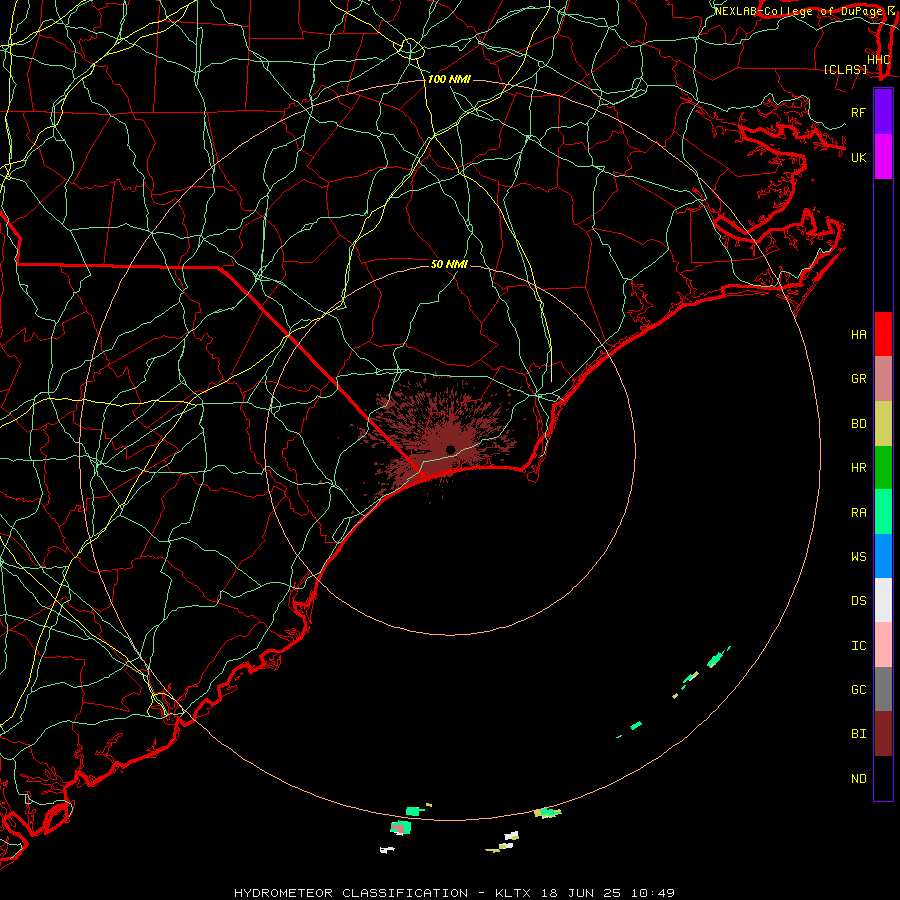
Task: Click the 'GC' legend label
Action: tap(858, 690)
